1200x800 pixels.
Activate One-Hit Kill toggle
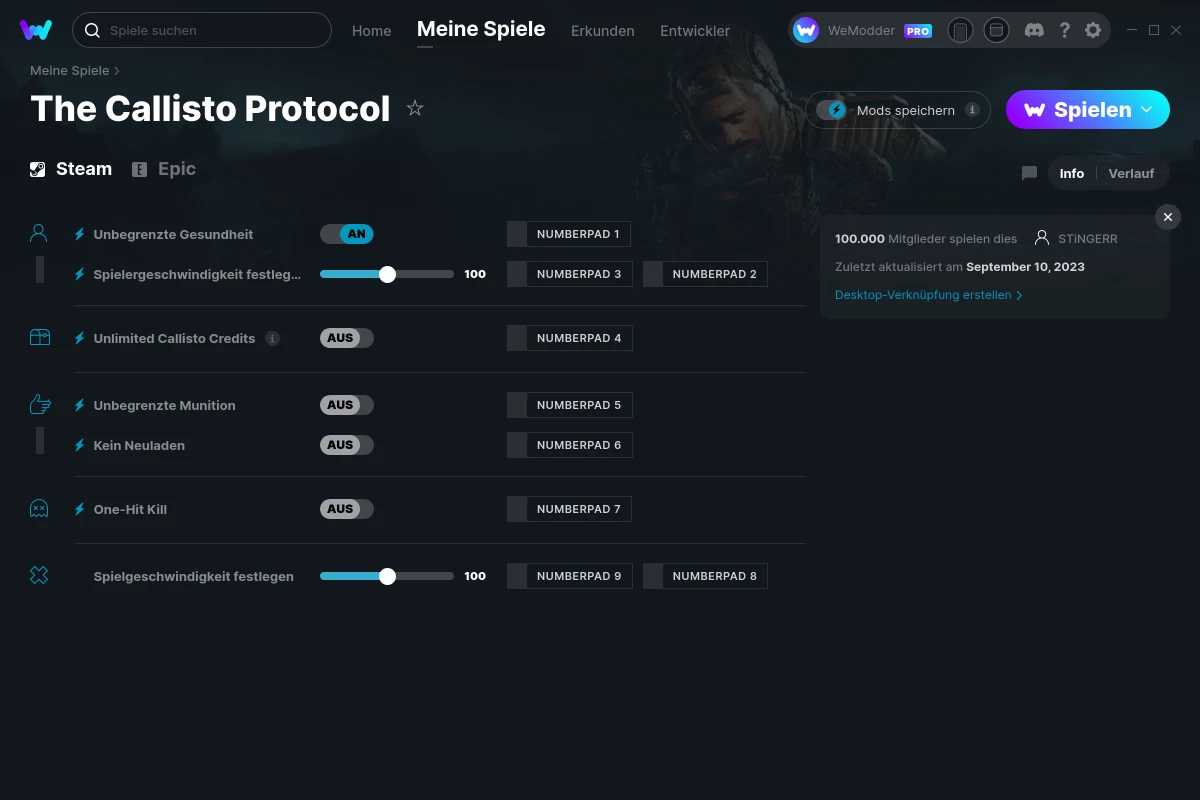click(347, 509)
